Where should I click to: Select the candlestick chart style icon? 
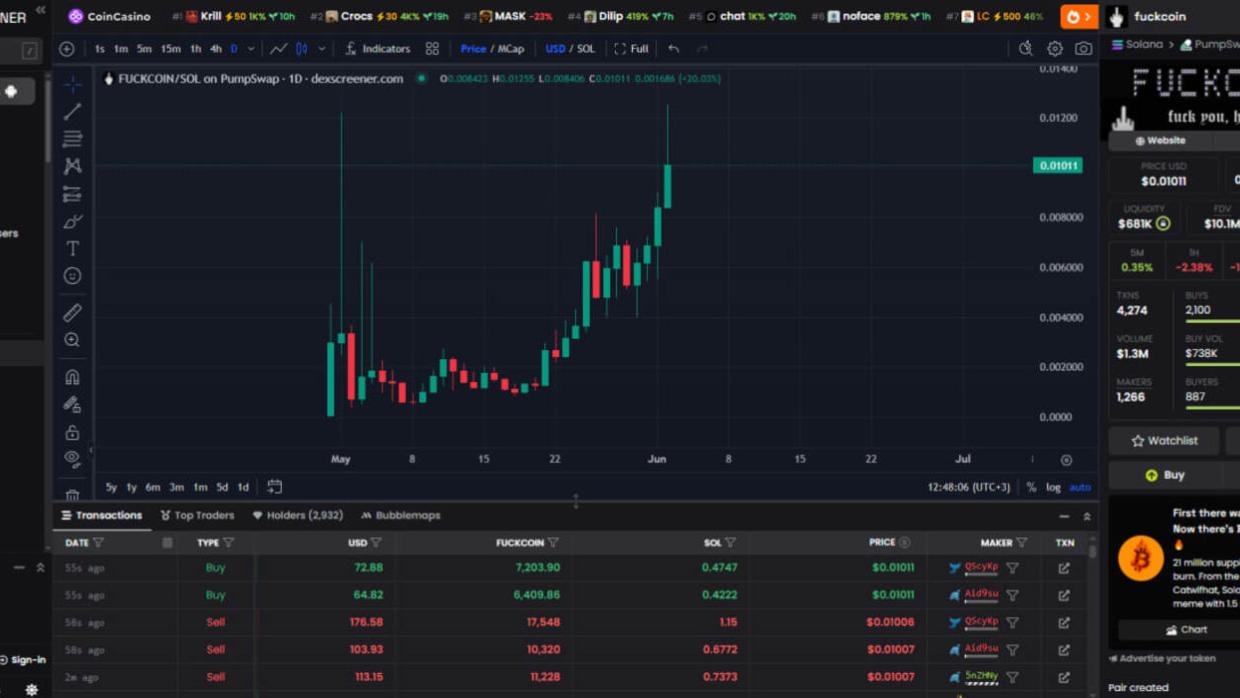(x=301, y=48)
